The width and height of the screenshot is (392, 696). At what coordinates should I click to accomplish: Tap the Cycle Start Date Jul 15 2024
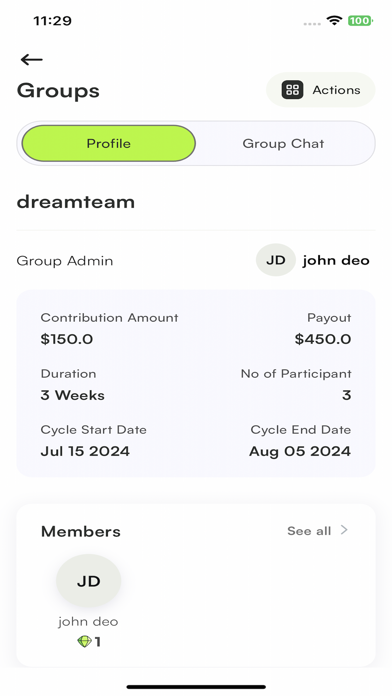coord(85,451)
